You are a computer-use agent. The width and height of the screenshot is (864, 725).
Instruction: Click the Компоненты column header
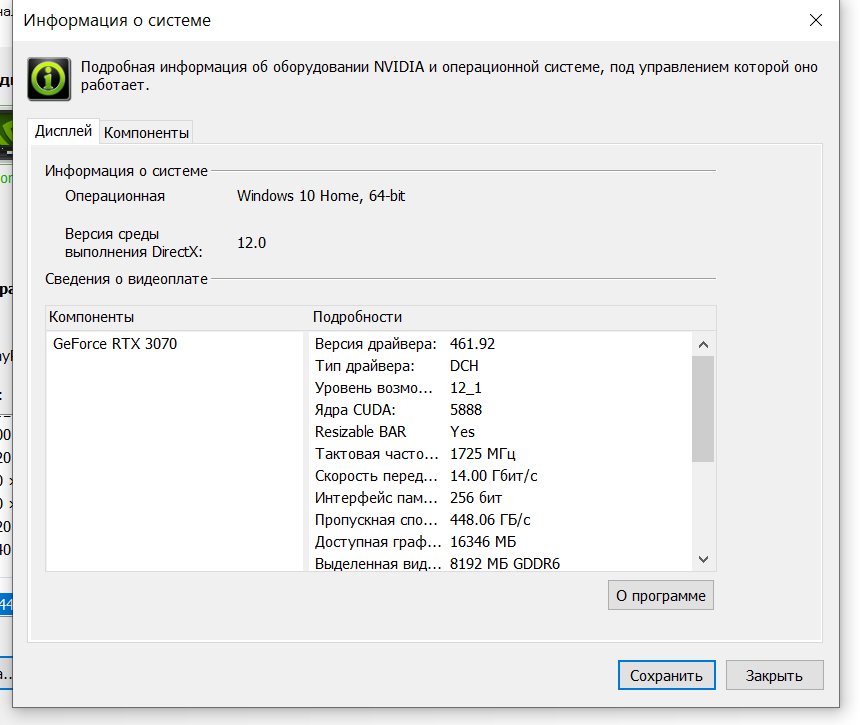click(x=91, y=317)
